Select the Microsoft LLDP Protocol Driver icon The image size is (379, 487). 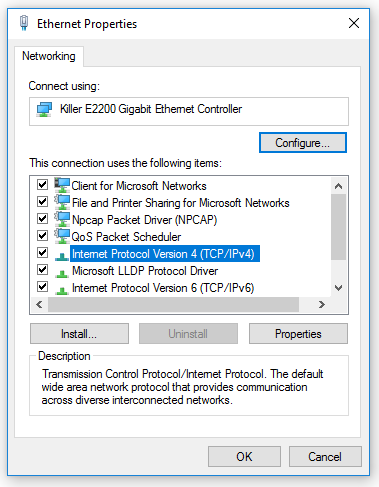coord(62,273)
